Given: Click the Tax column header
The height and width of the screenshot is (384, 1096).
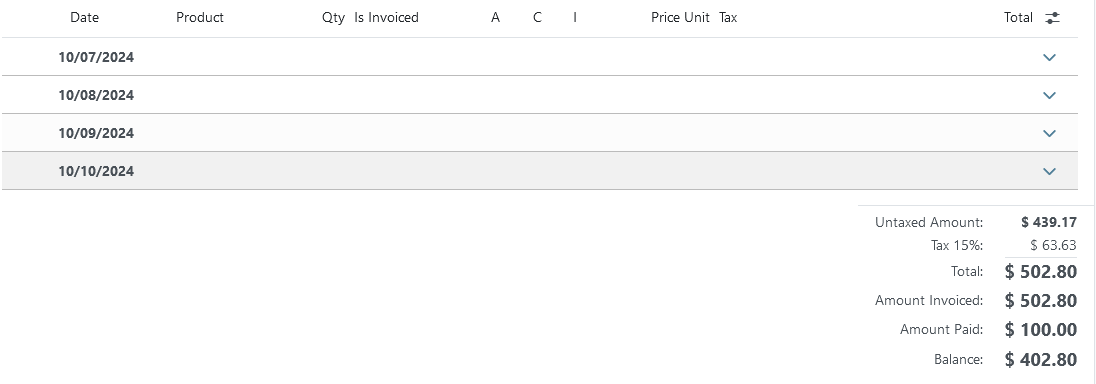Looking at the screenshot, I should pyautogui.click(x=728, y=18).
